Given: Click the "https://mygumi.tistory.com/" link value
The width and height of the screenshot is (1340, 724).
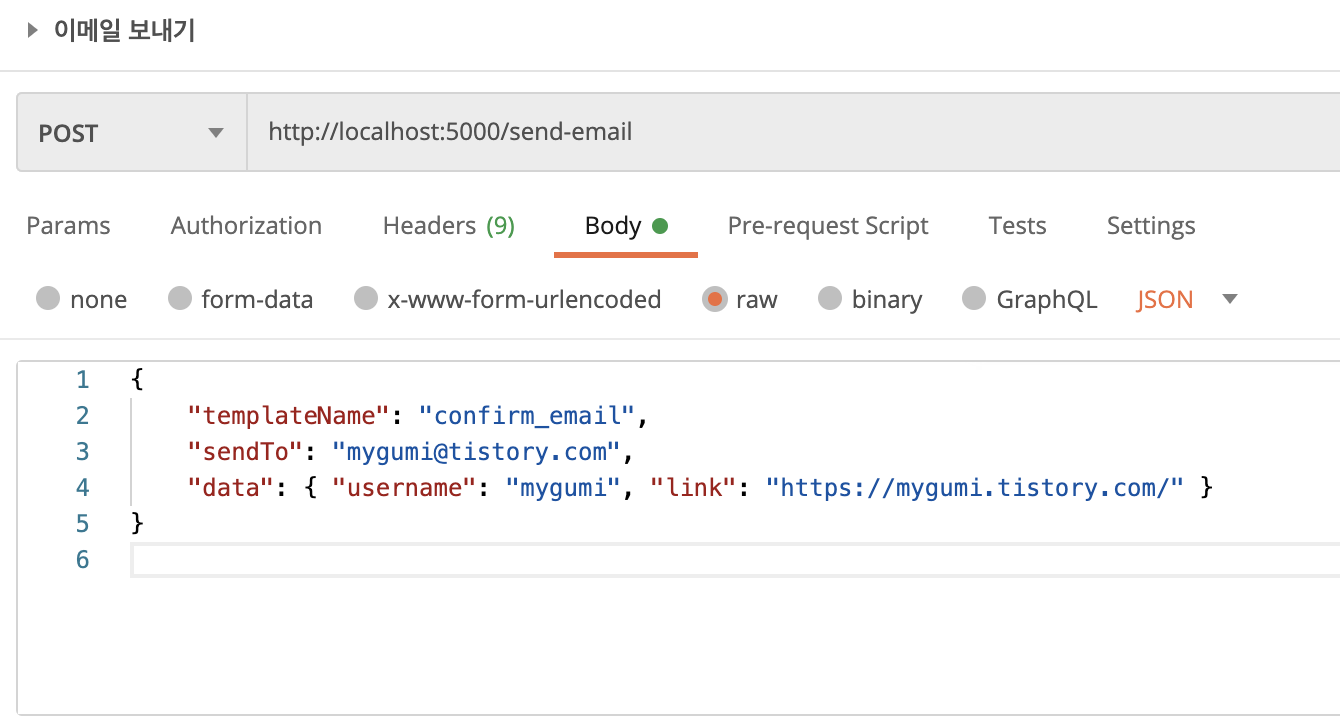Looking at the screenshot, I should pos(975,488).
